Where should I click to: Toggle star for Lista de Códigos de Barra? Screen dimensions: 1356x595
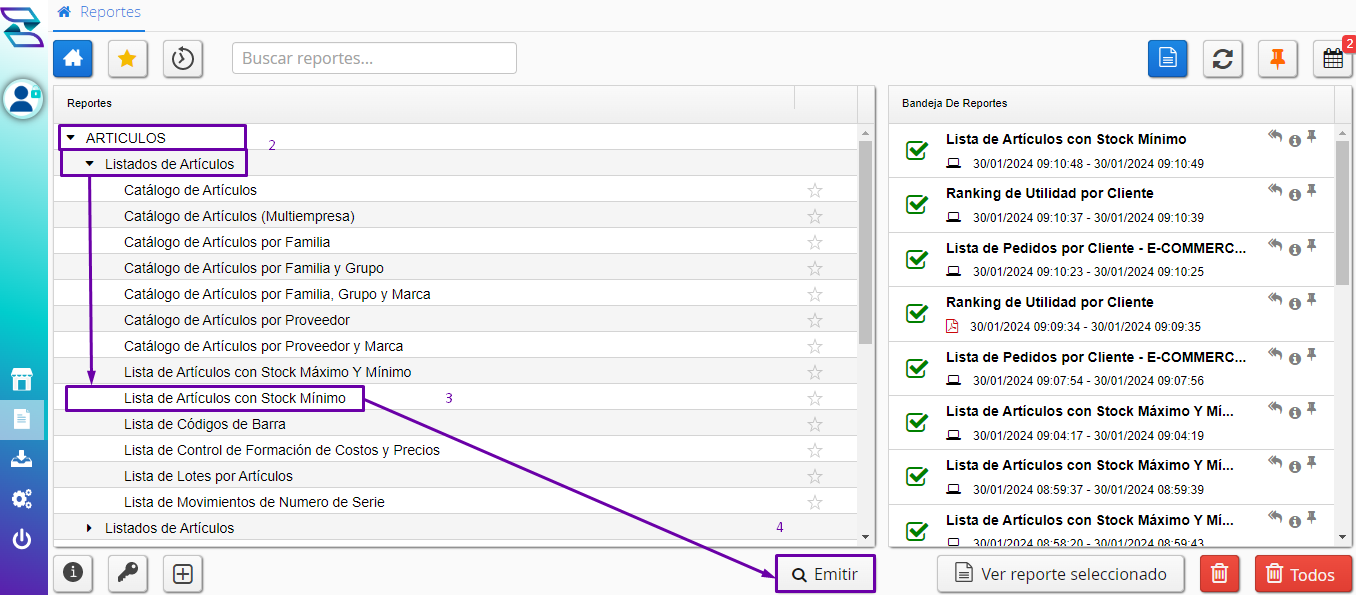[815, 424]
